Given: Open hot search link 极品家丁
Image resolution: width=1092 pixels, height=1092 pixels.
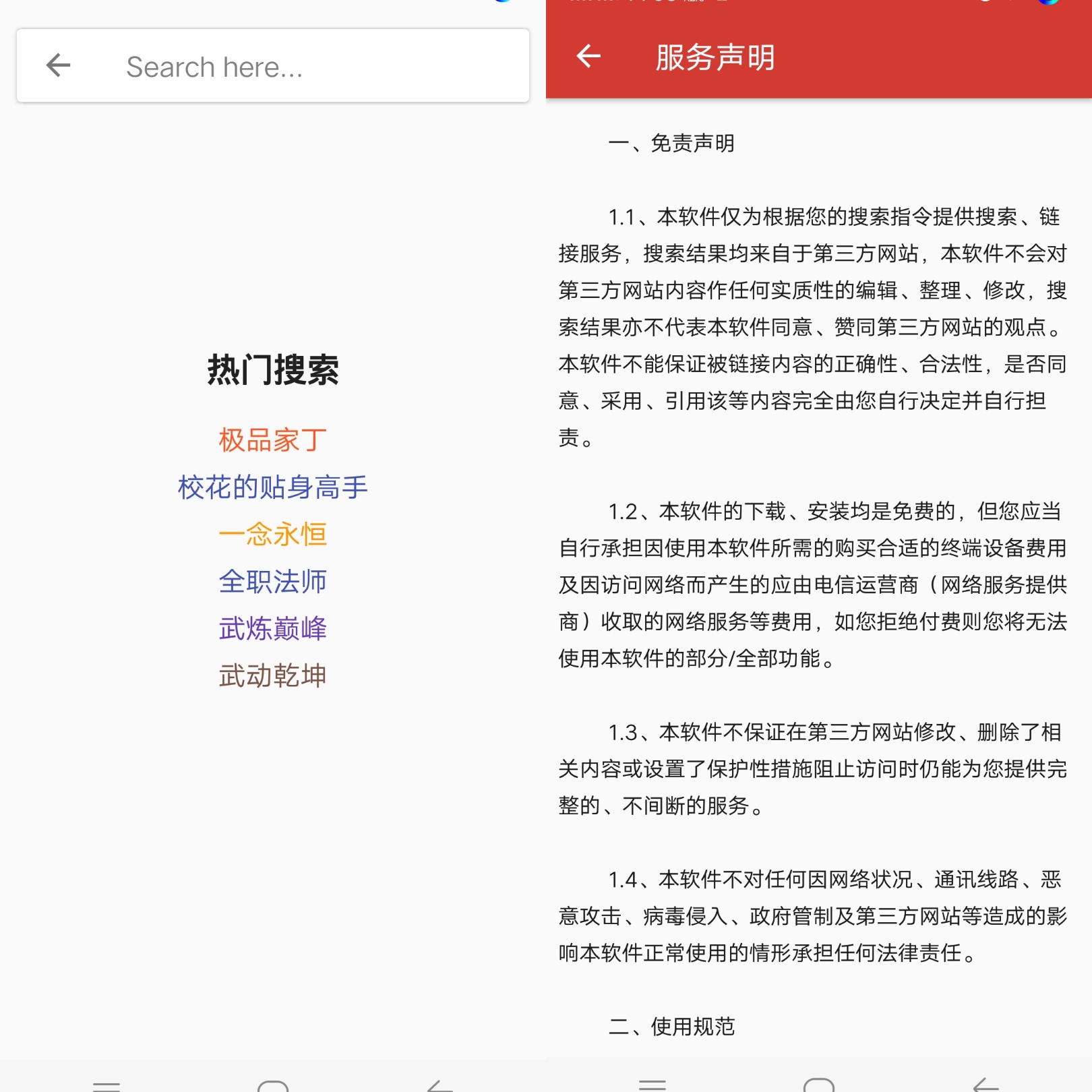Looking at the screenshot, I should pyautogui.click(x=272, y=439).
